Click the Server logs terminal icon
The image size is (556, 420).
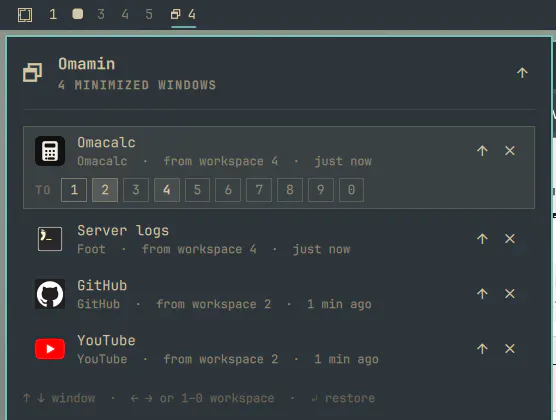click(50, 239)
